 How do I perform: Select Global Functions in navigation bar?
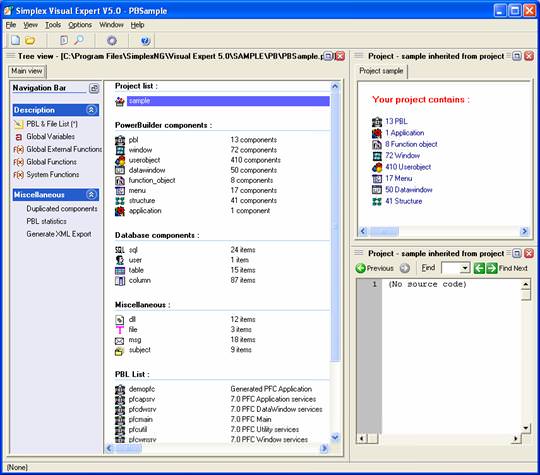[51, 162]
